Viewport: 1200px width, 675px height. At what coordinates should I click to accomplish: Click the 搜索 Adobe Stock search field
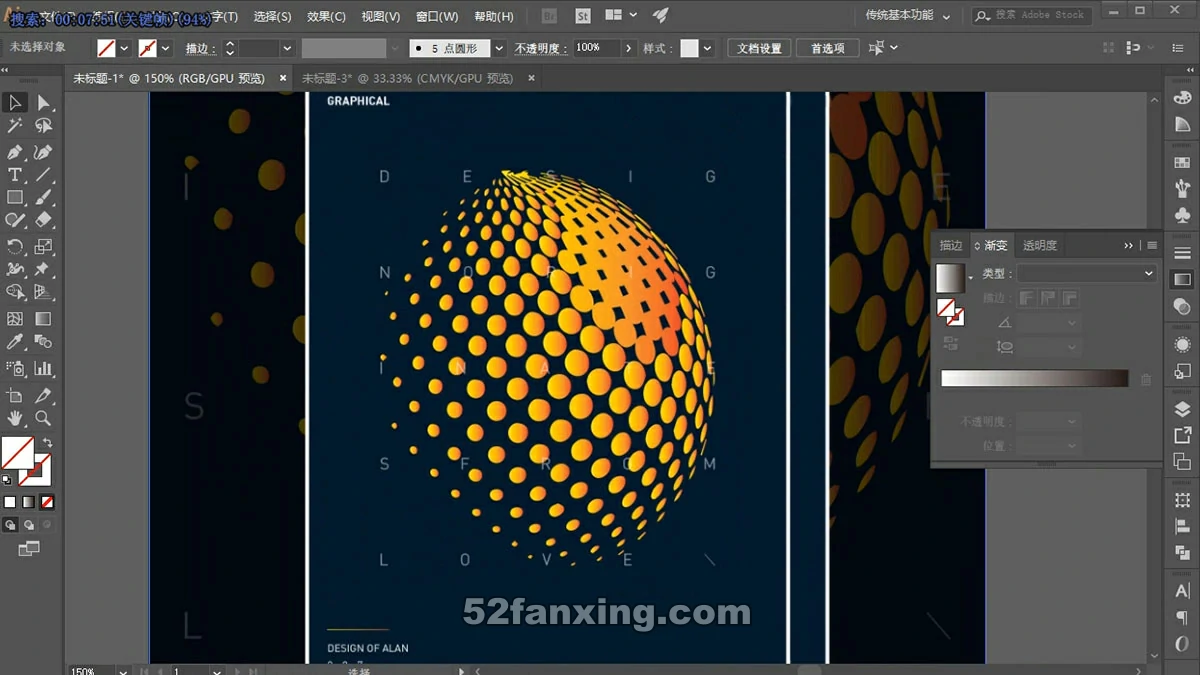point(1033,16)
